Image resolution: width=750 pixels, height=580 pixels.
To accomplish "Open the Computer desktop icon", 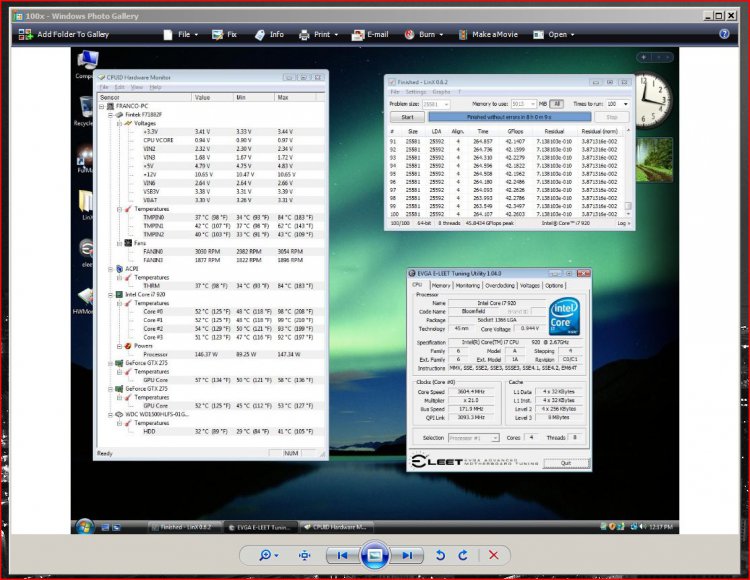I will click(x=87, y=64).
